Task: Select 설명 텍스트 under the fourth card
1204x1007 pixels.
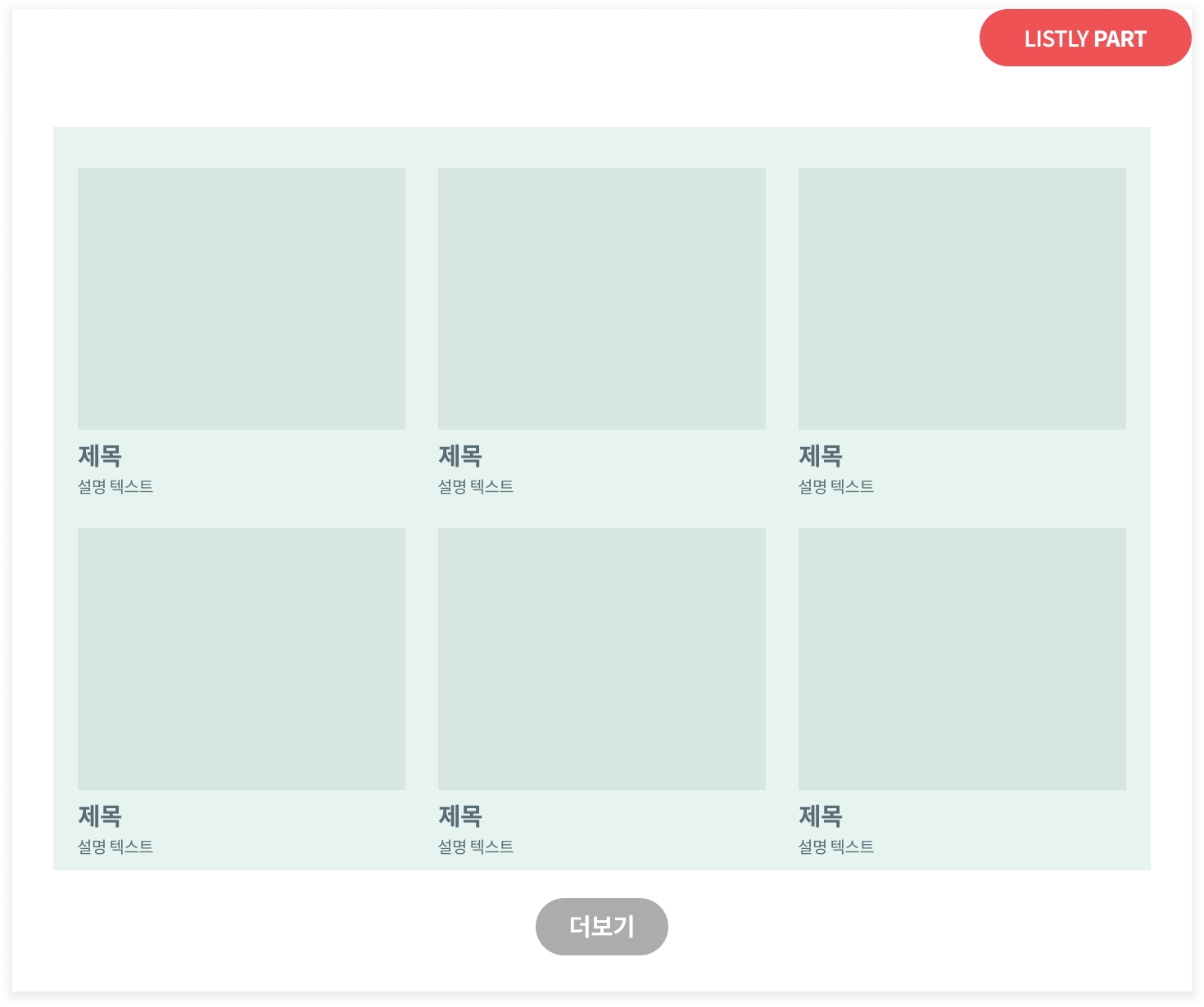Action: tap(115, 847)
